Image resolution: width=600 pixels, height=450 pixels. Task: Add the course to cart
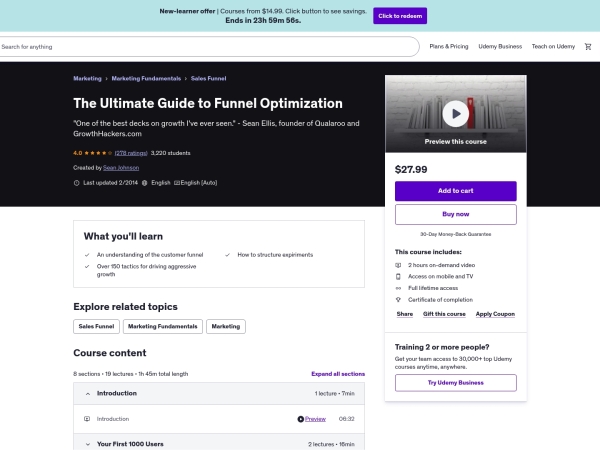(x=455, y=191)
